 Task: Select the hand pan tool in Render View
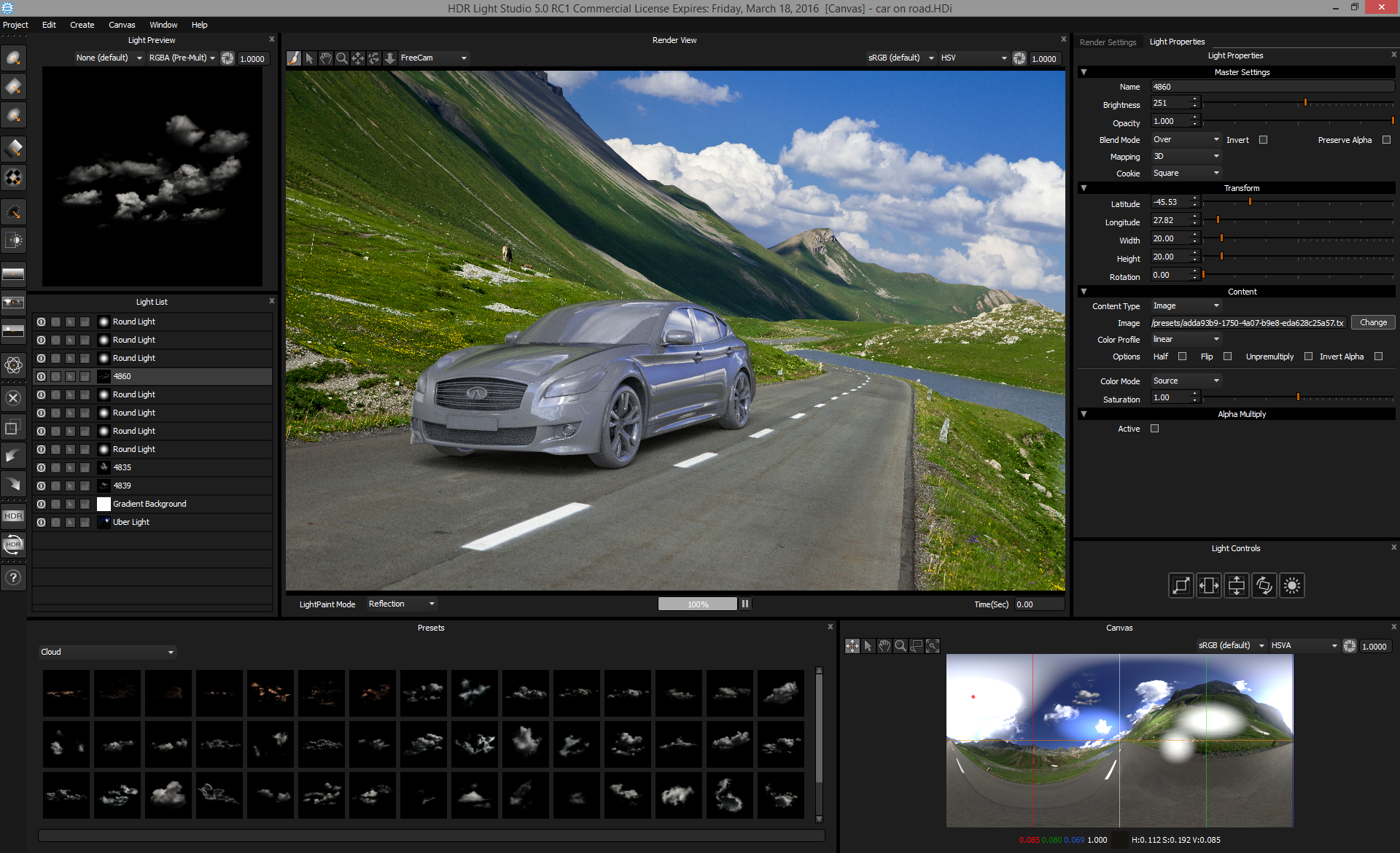[326, 58]
